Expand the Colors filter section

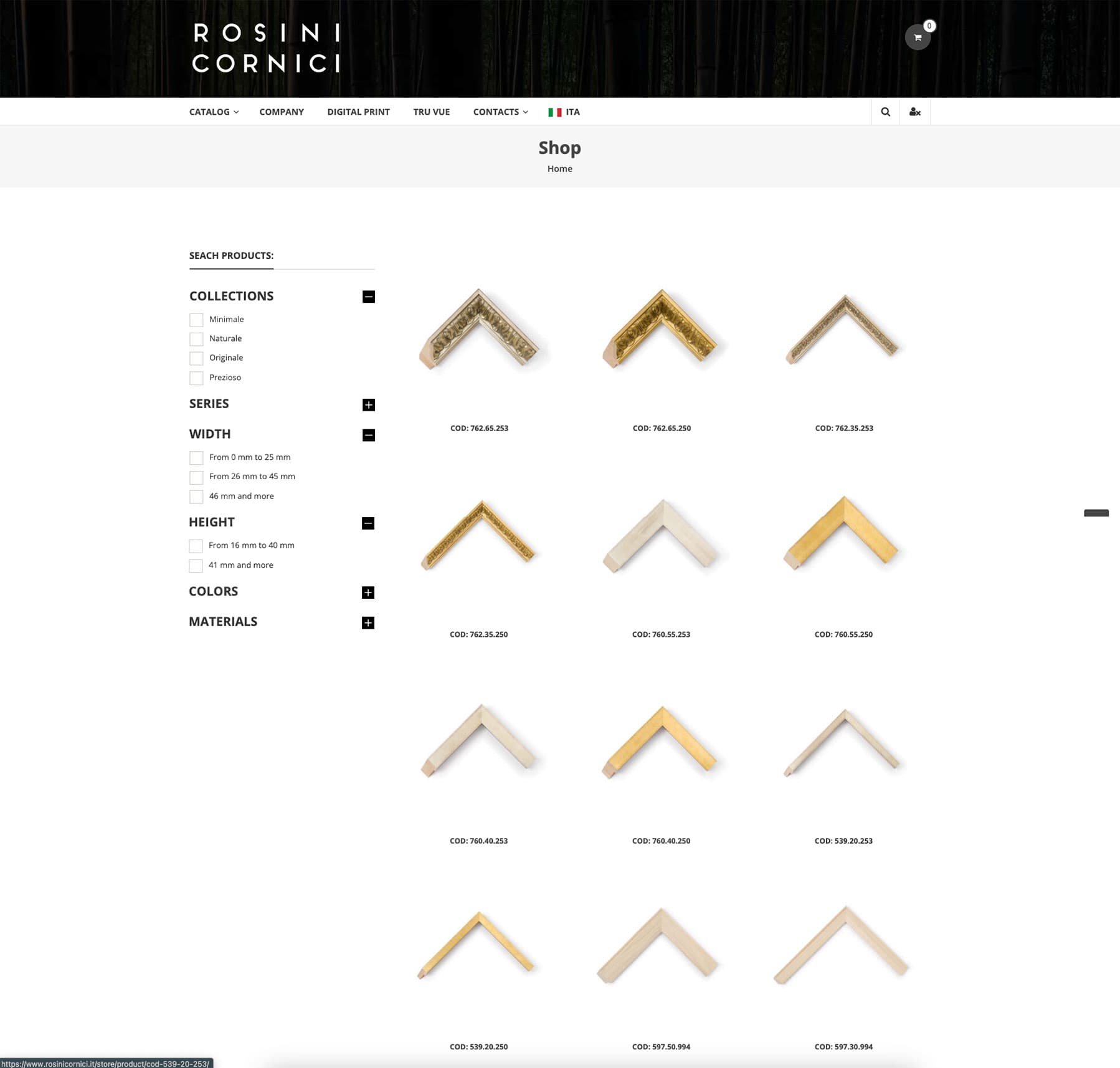click(x=368, y=593)
